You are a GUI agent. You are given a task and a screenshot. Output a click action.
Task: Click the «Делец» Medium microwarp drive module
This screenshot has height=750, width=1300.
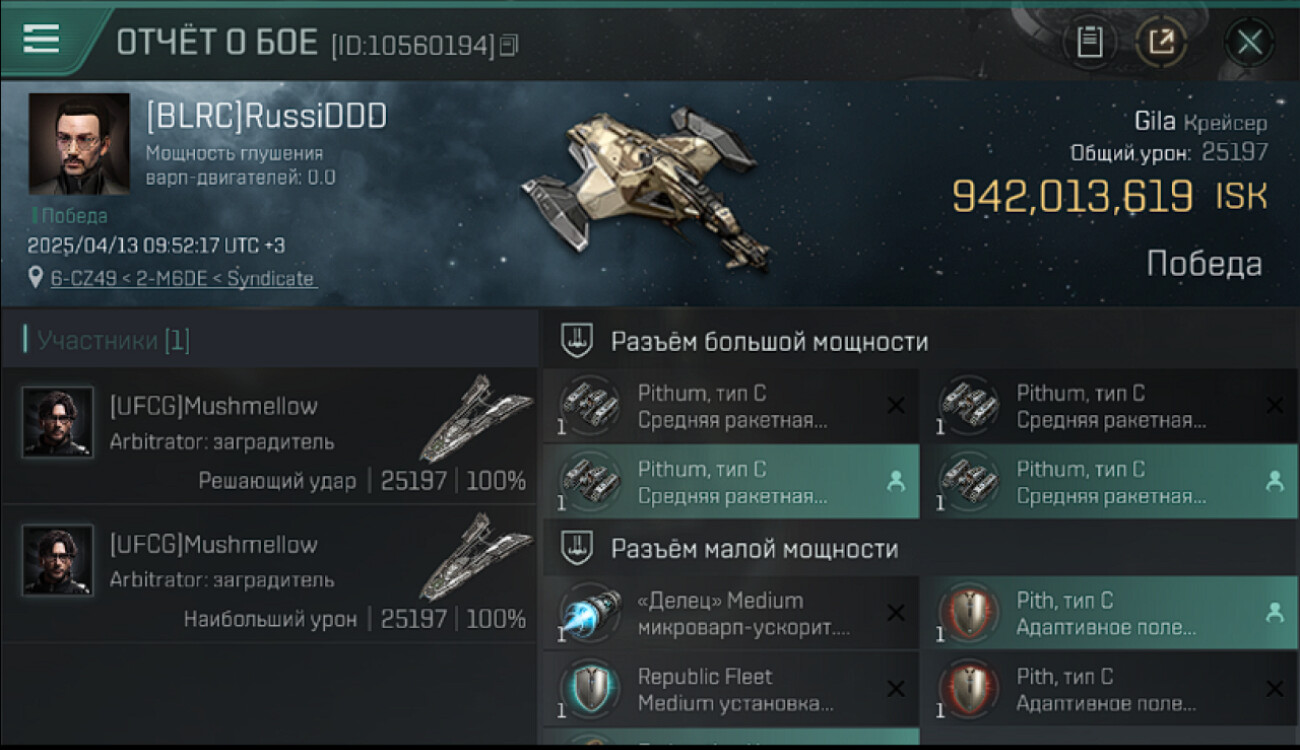(x=731, y=614)
